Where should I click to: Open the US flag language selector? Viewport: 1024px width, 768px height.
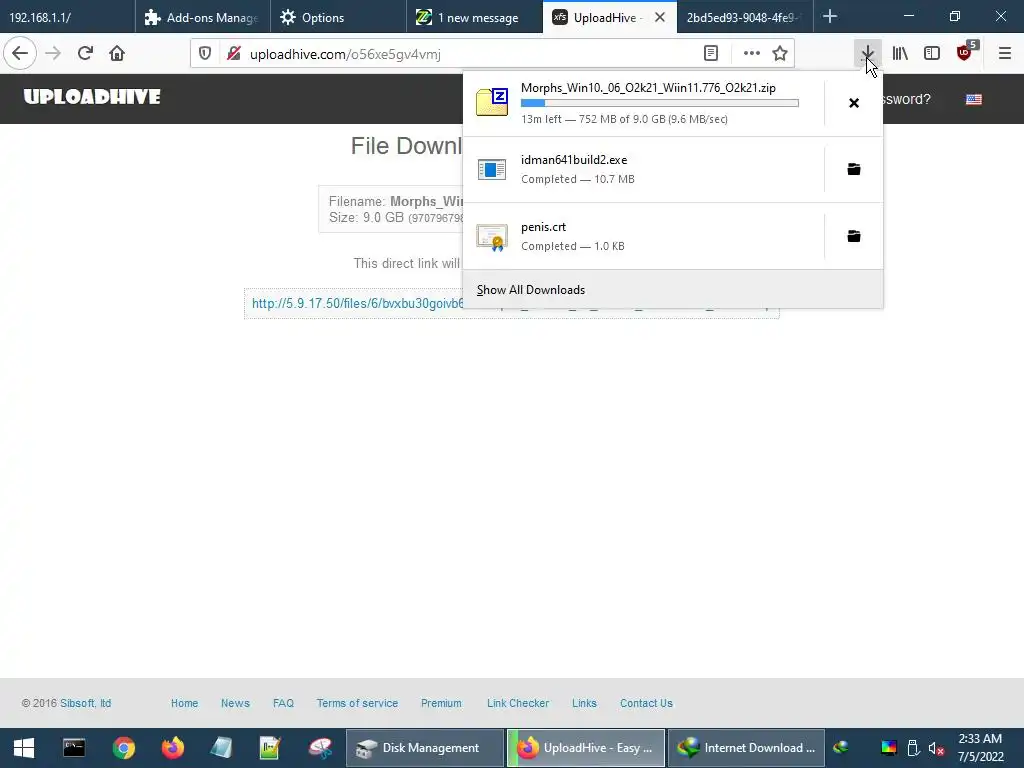(974, 99)
